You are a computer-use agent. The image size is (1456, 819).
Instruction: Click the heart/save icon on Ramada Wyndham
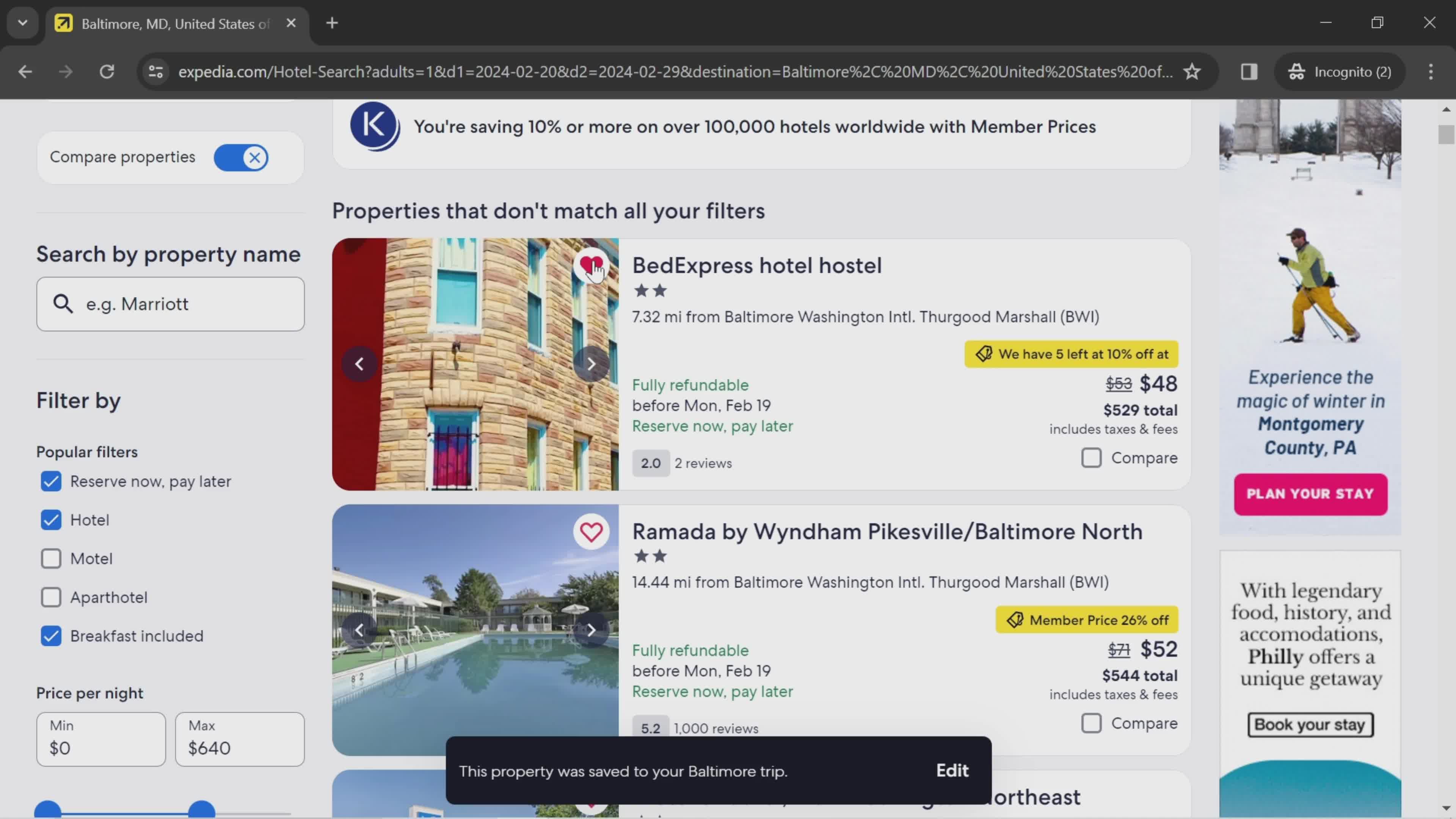[592, 531]
